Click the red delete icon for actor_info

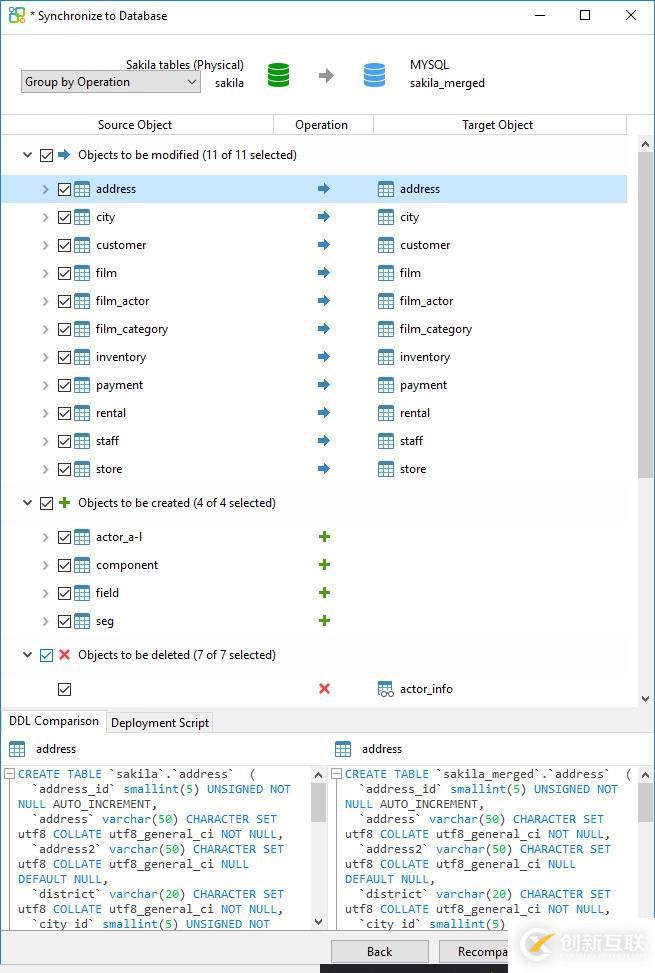324,688
